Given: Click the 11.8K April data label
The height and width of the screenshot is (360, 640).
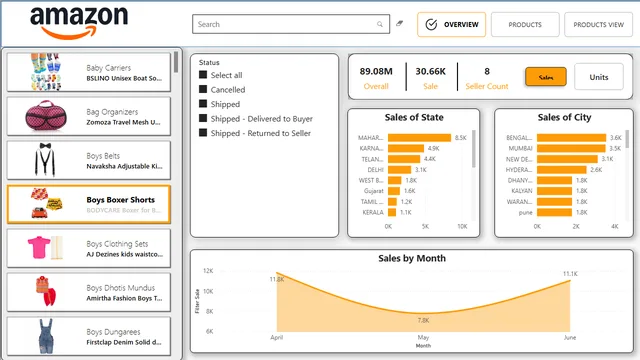Looking at the screenshot, I should point(277,279).
